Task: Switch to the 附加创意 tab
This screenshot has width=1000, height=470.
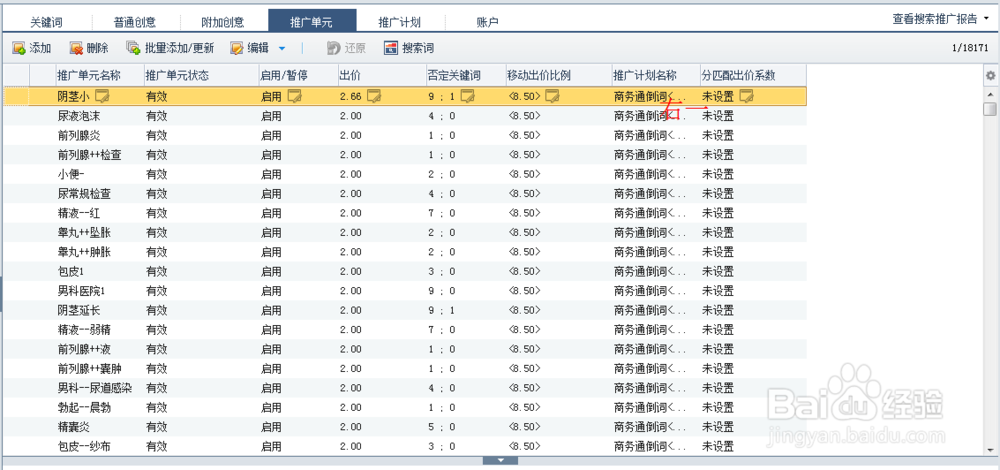Action: click(223, 22)
